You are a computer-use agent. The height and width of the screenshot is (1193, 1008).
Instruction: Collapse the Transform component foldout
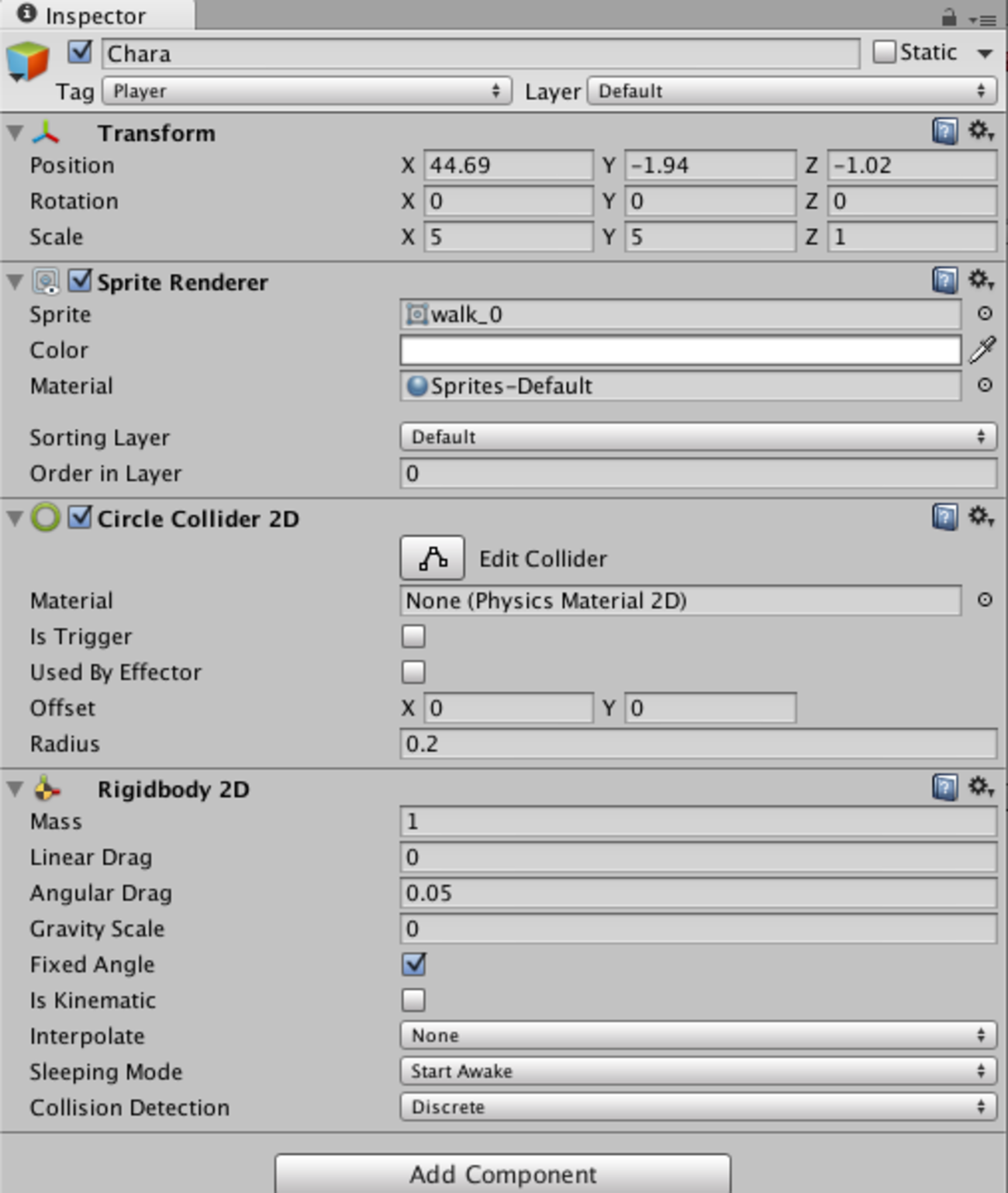(x=15, y=133)
